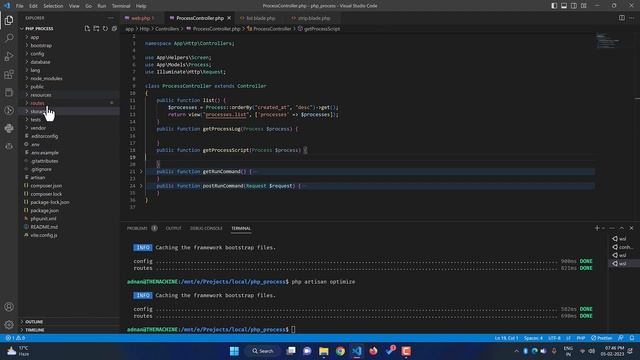Split the editor to the right
Screen dimensions: 640x360
pos(622,18)
